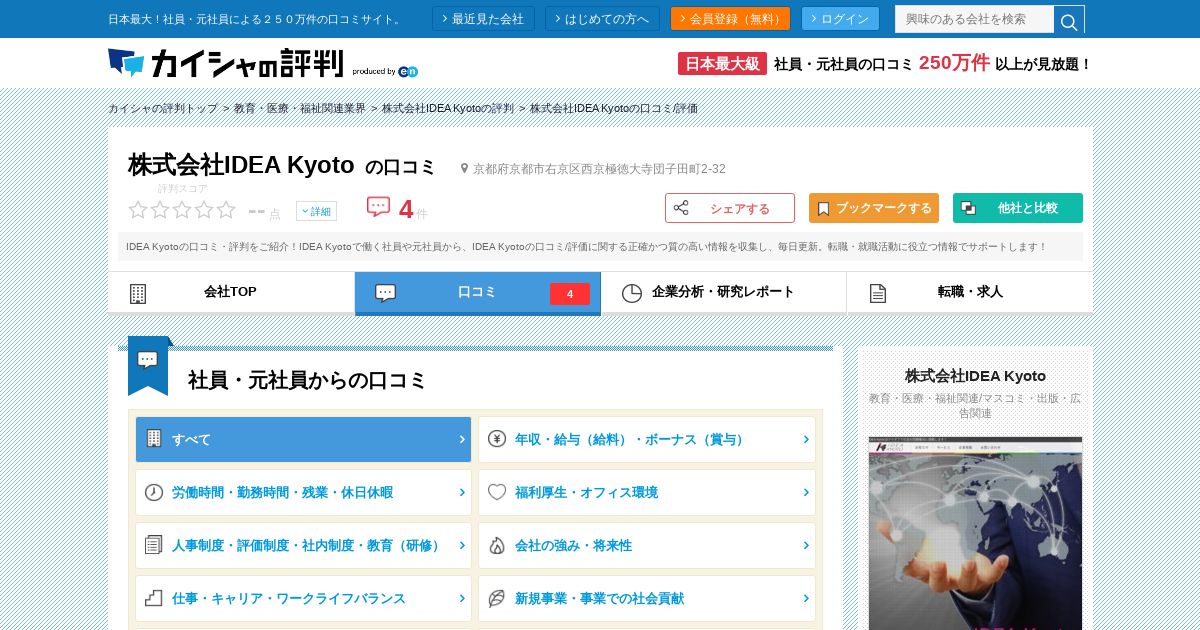
Task: Click the heart icon beside 福利厚生
Action: [497, 492]
